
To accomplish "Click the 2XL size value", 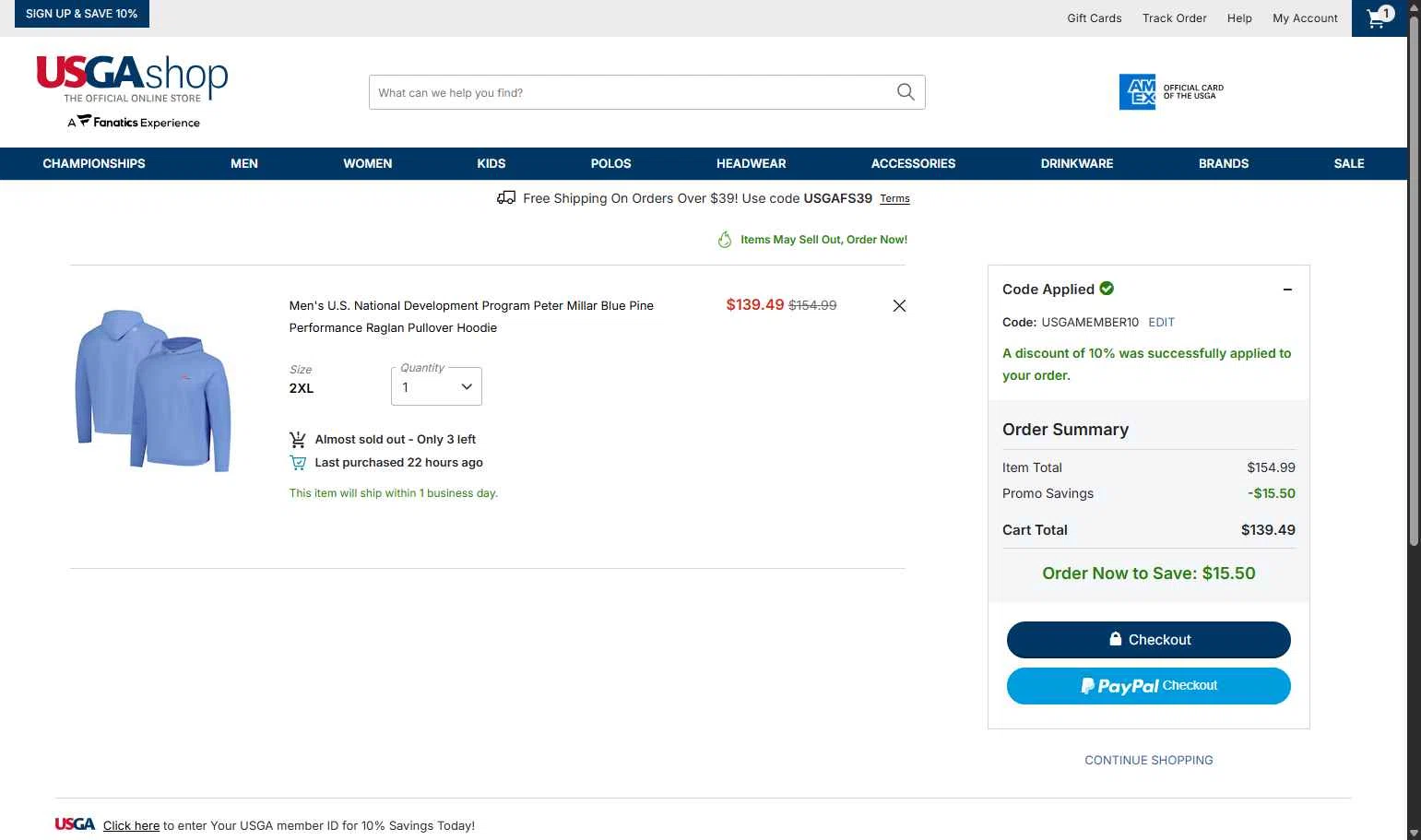I will pyautogui.click(x=302, y=388).
